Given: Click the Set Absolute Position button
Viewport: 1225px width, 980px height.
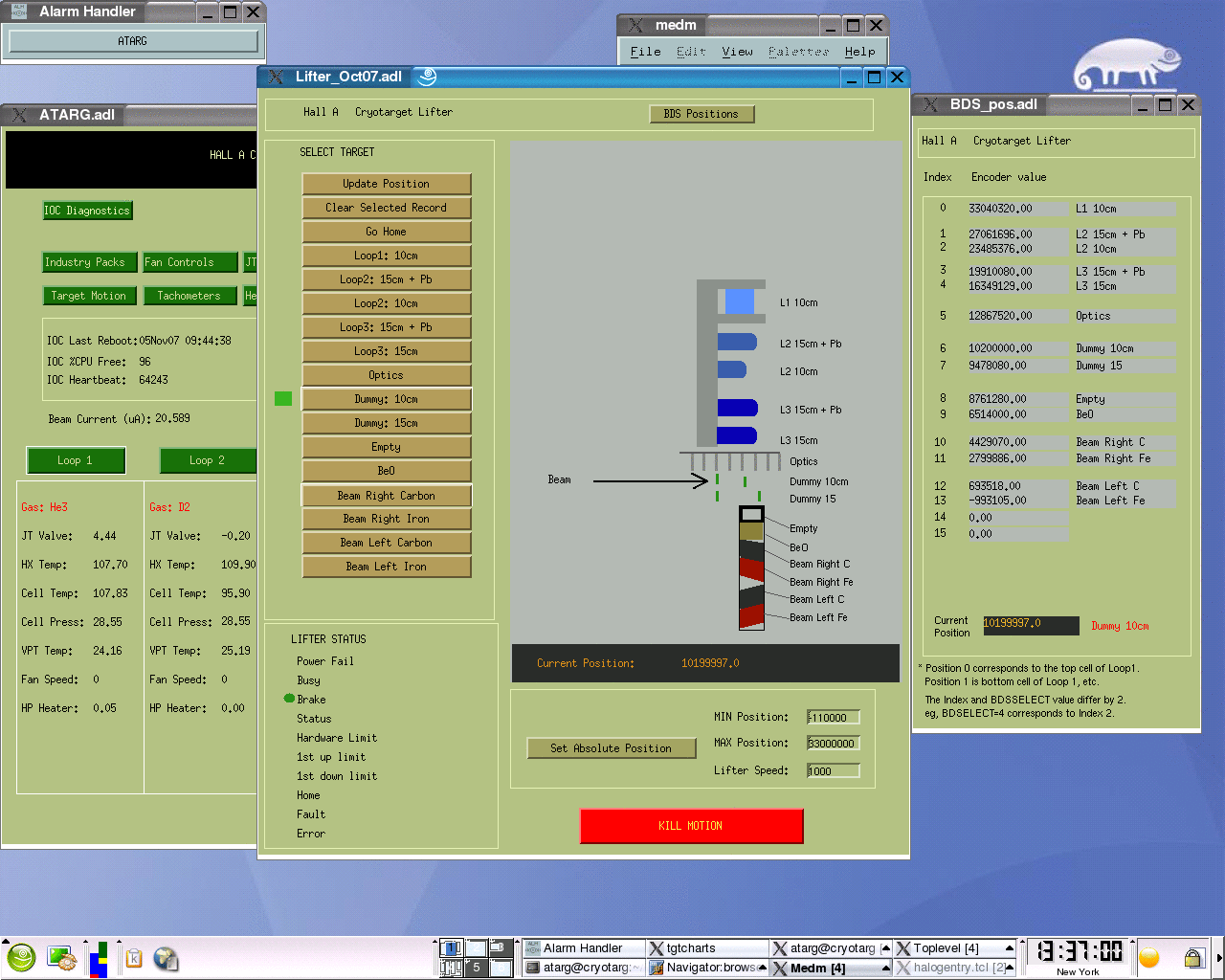Looking at the screenshot, I should tap(611, 748).
